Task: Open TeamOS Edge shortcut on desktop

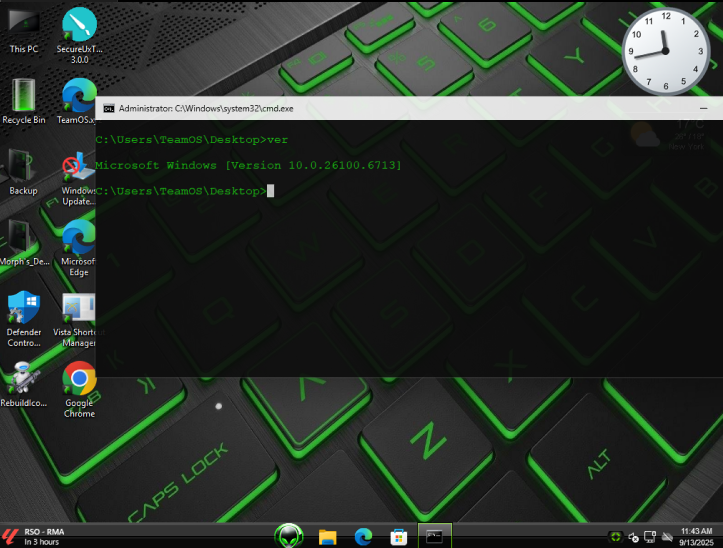Action: click(78, 101)
